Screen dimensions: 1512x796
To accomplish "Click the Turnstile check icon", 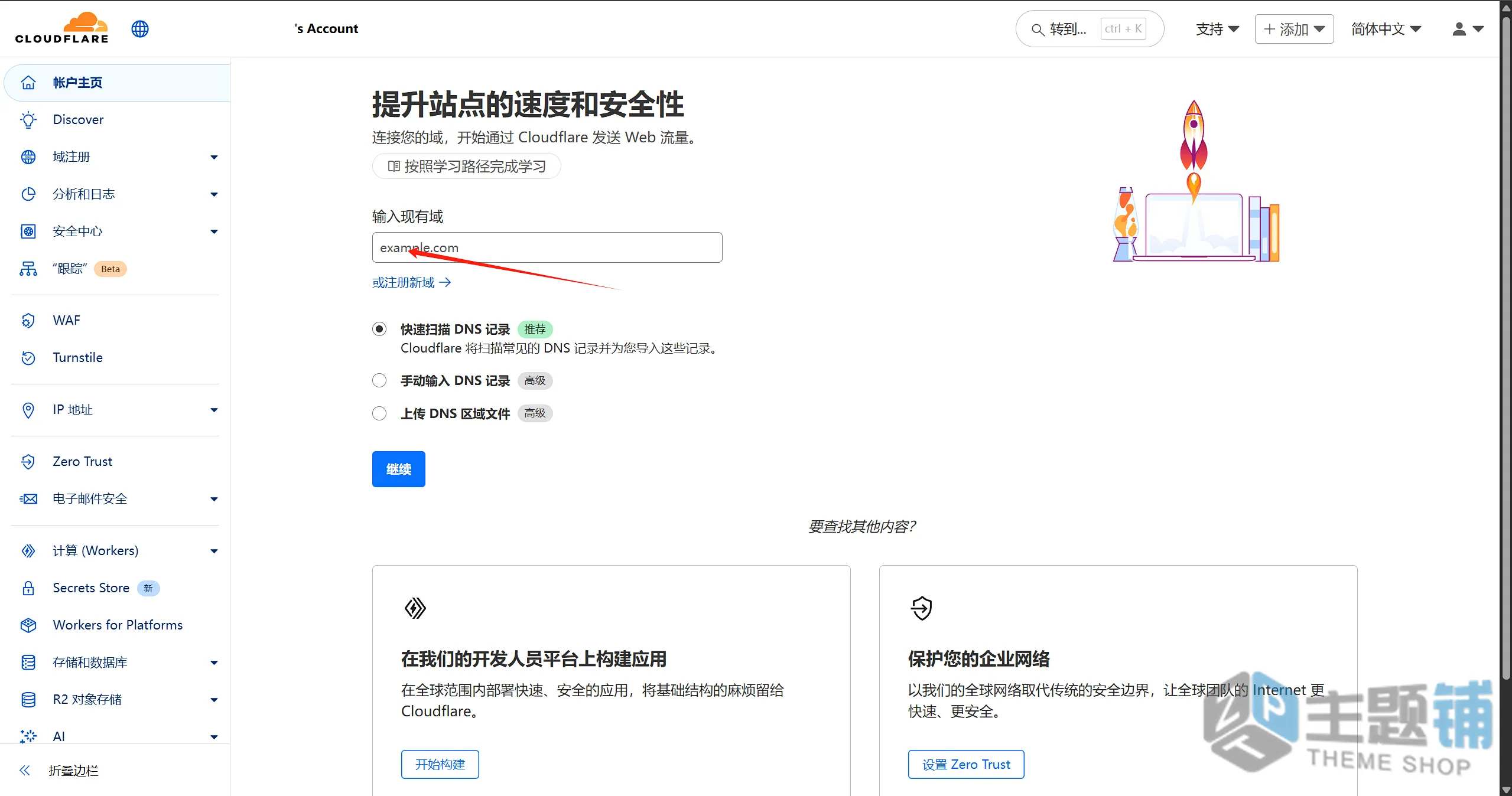I will 28,358.
